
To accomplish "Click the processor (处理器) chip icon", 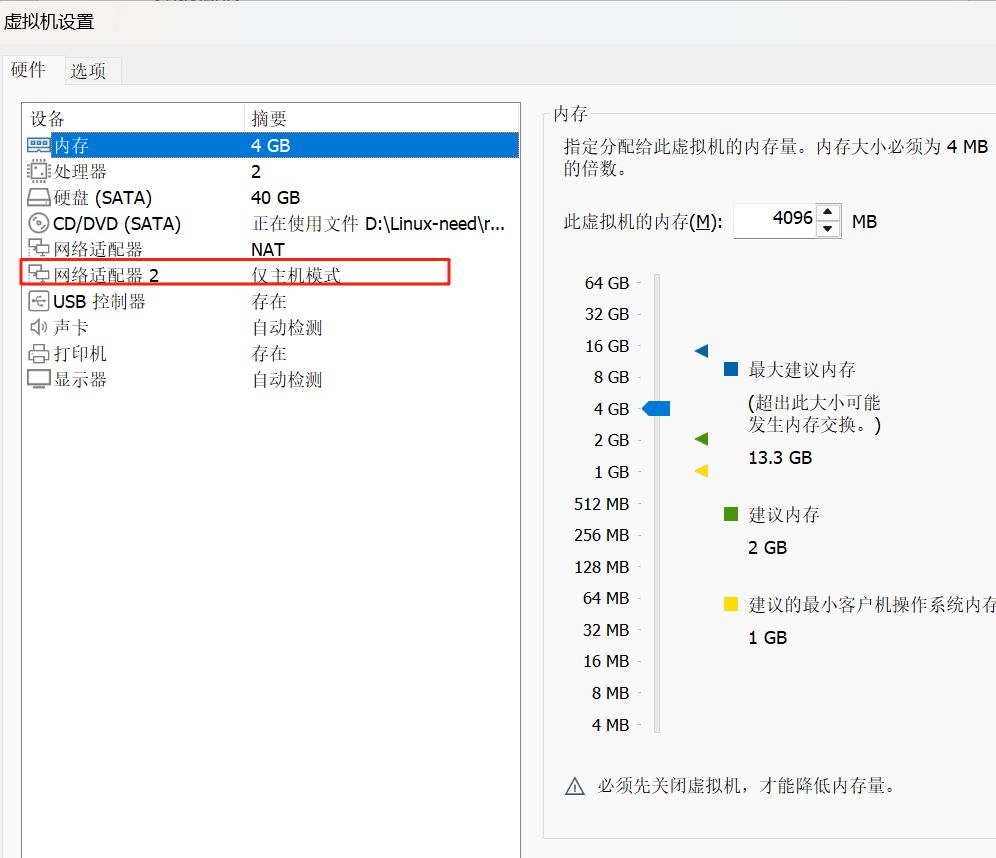I will point(38,171).
